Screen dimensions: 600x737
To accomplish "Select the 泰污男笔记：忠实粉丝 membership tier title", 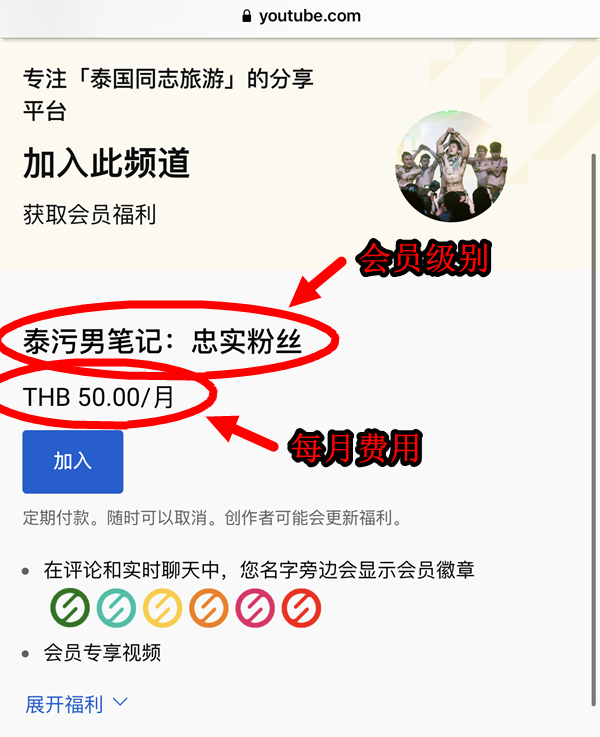I will [163, 341].
